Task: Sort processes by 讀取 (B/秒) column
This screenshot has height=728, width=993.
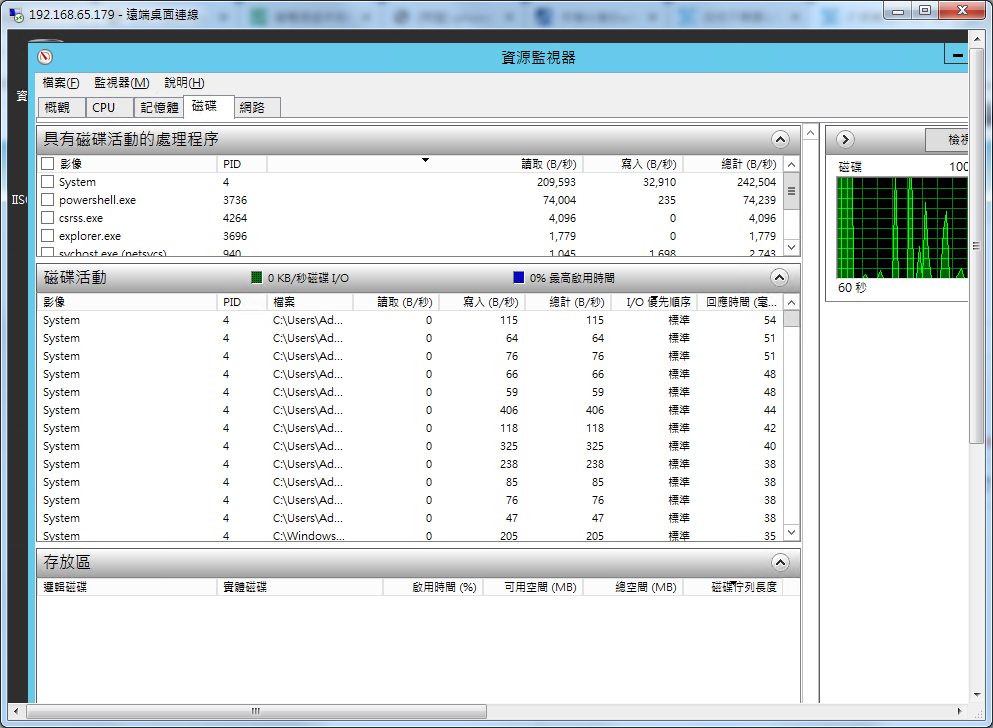Action: point(549,164)
